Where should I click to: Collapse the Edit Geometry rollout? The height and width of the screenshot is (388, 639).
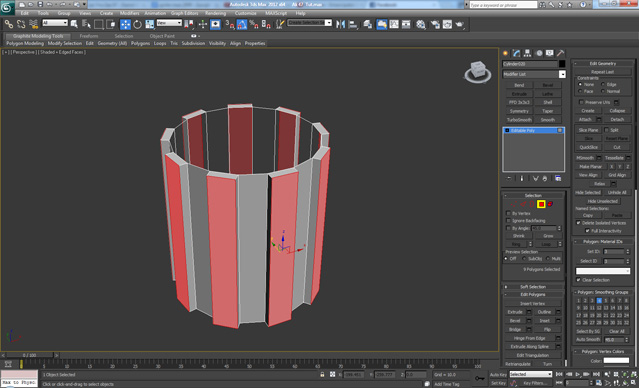tap(603, 64)
